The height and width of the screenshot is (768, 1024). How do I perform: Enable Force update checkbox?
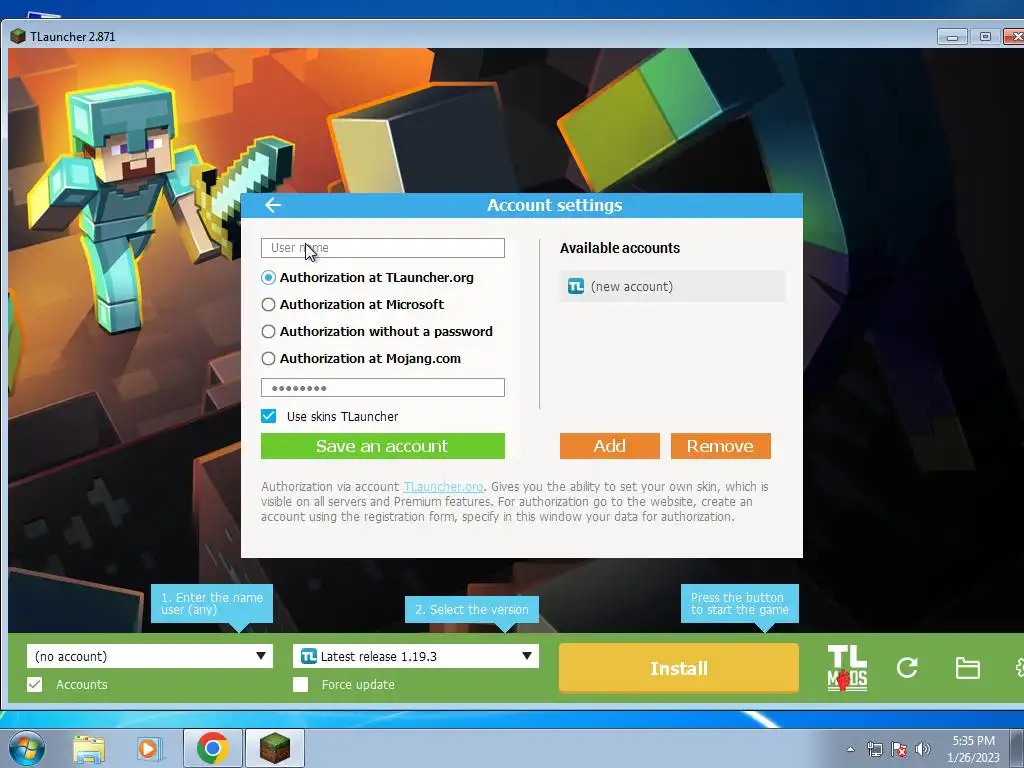tap(300, 684)
